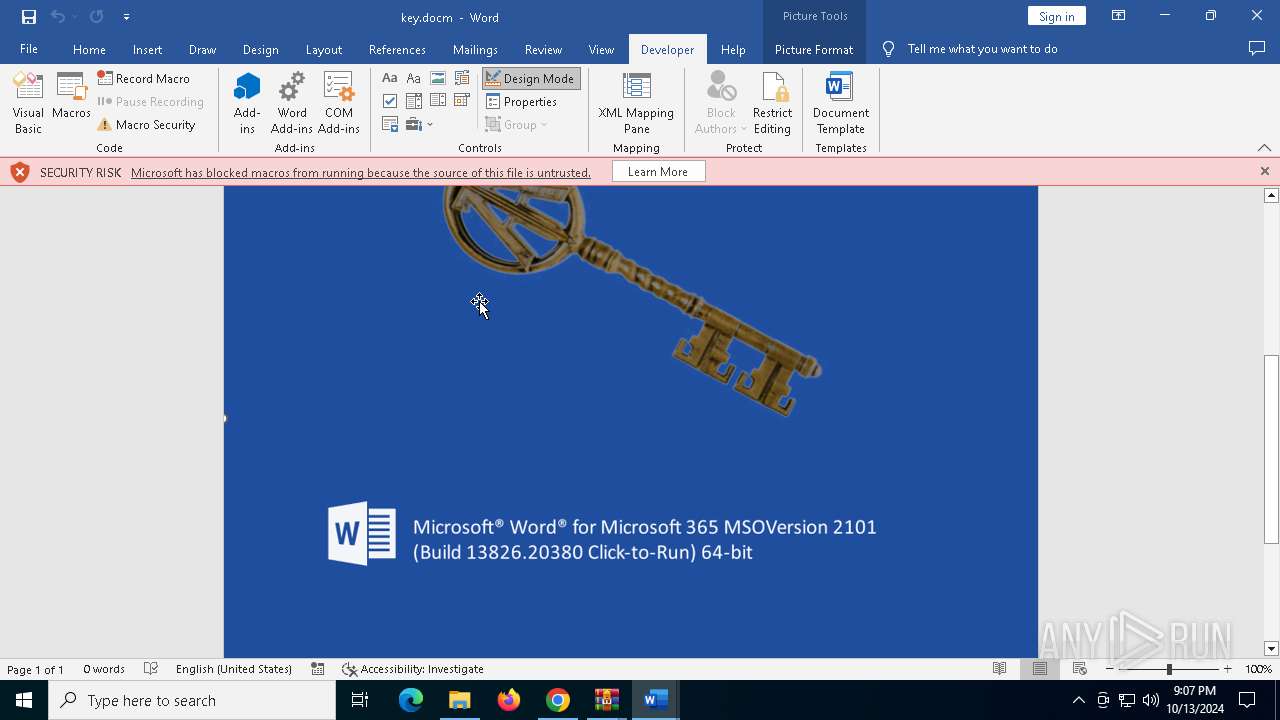Insert Date Picker content control
1280x720 pixels.
point(462,101)
